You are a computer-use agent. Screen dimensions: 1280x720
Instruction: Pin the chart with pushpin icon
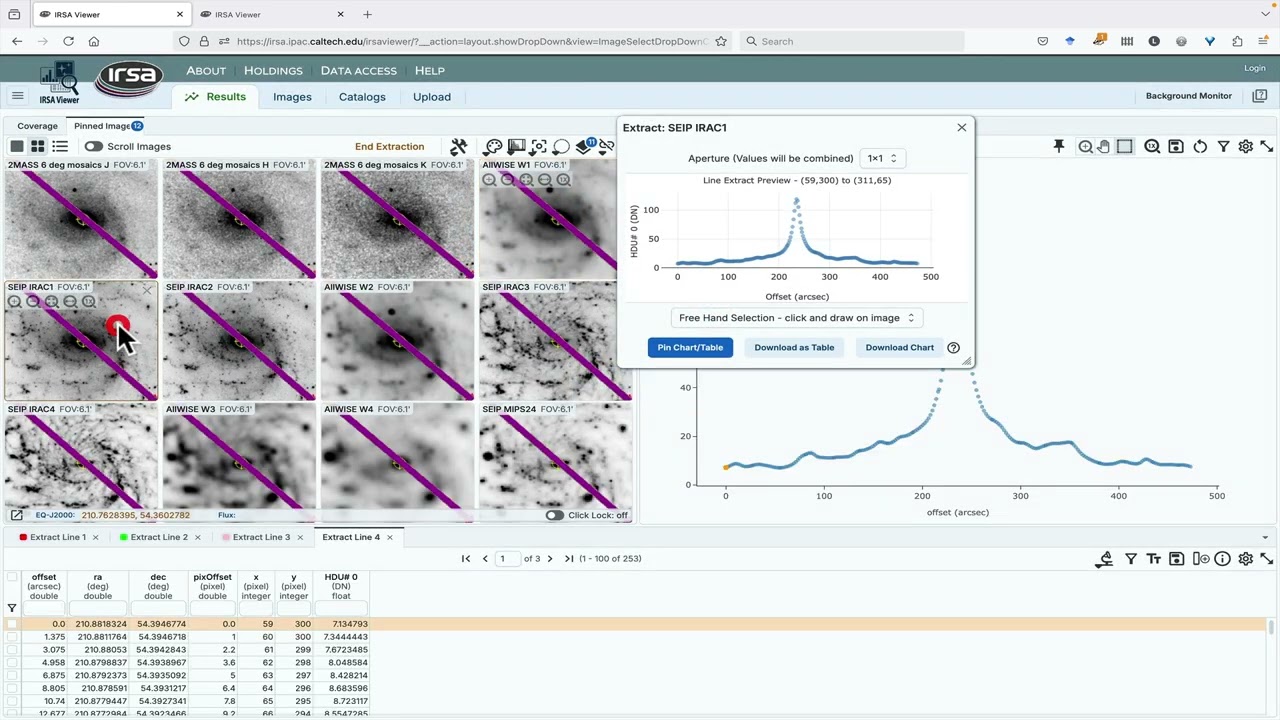point(1059,146)
